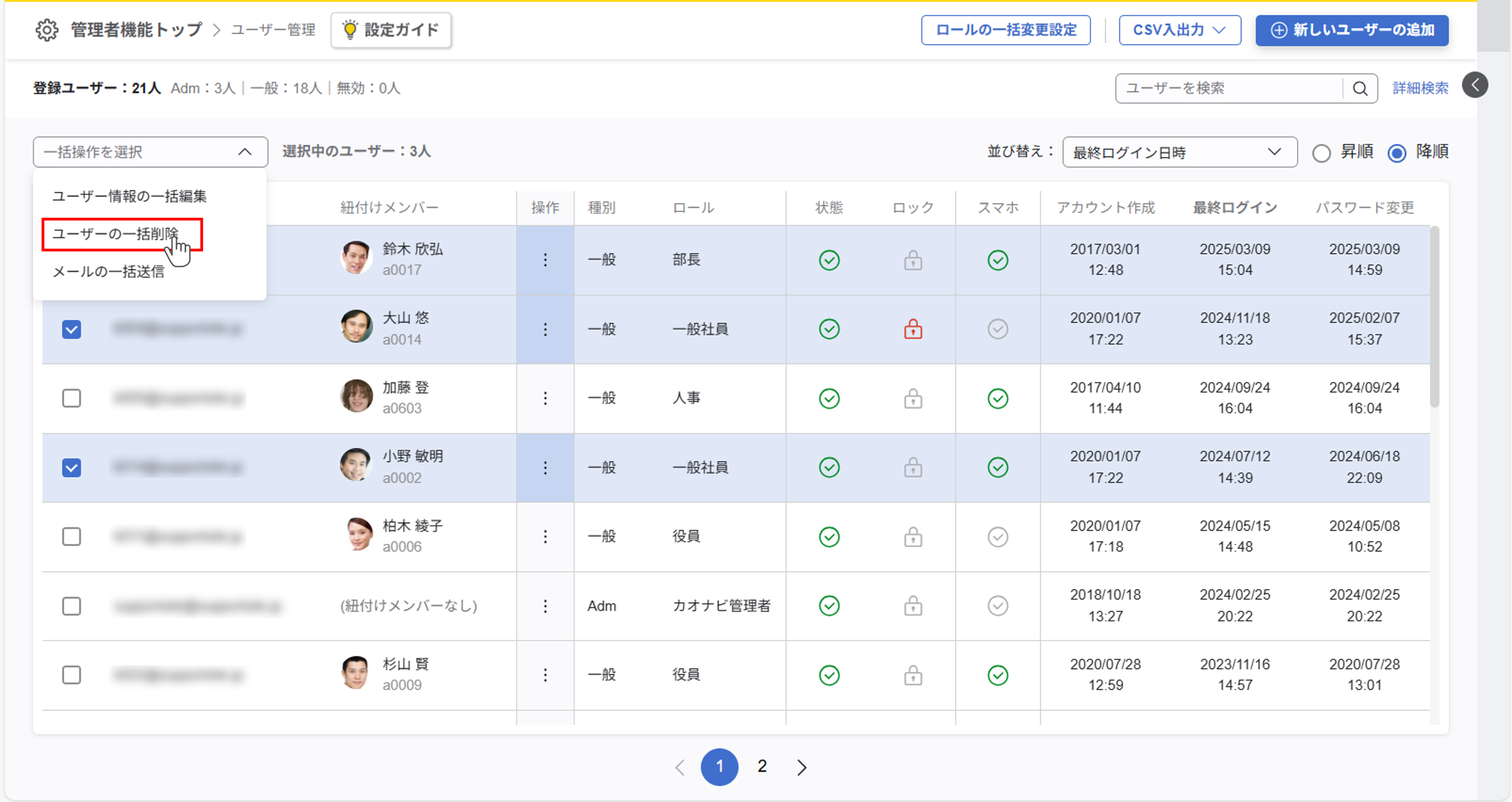Open the three-dot menu for the カオナビ管理者 row
The height and width of the screenshot is (802, 1512).
[545, 606]
